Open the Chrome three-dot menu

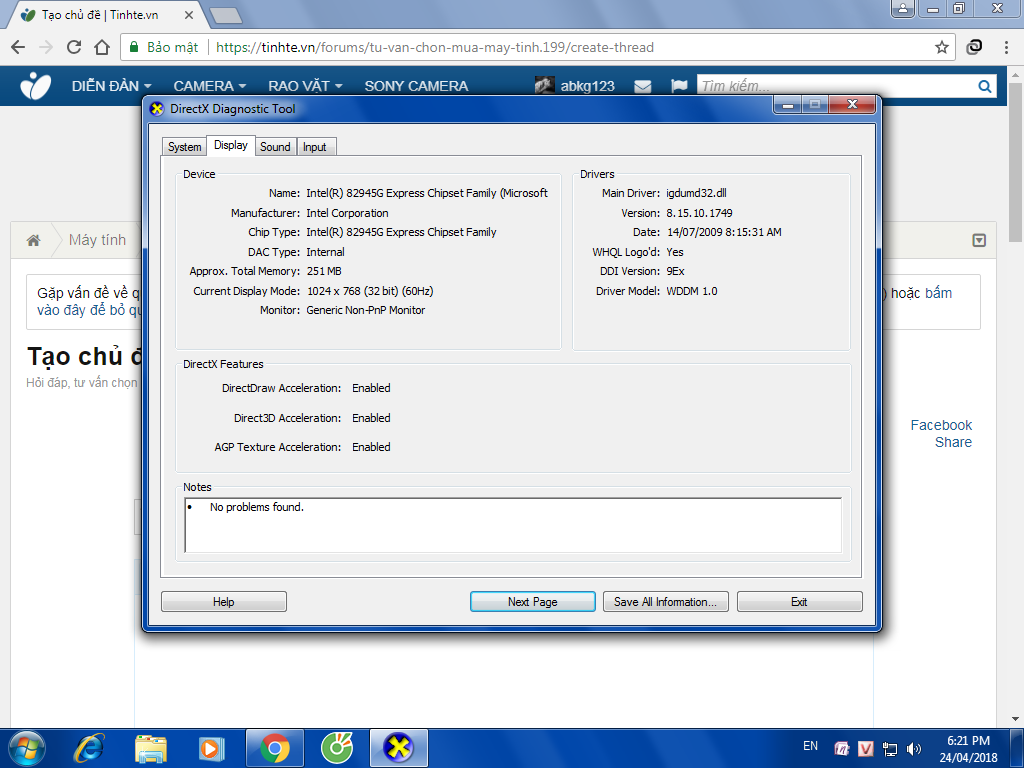click(1006, 47)
